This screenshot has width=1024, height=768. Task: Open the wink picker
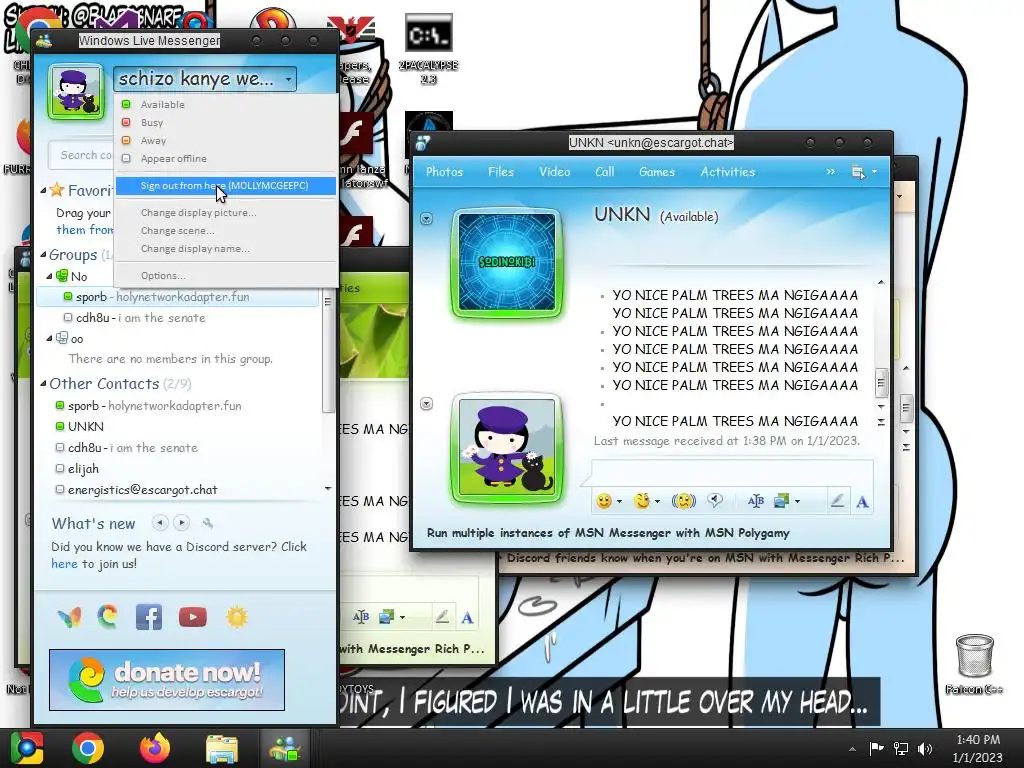tap(647, 501)
